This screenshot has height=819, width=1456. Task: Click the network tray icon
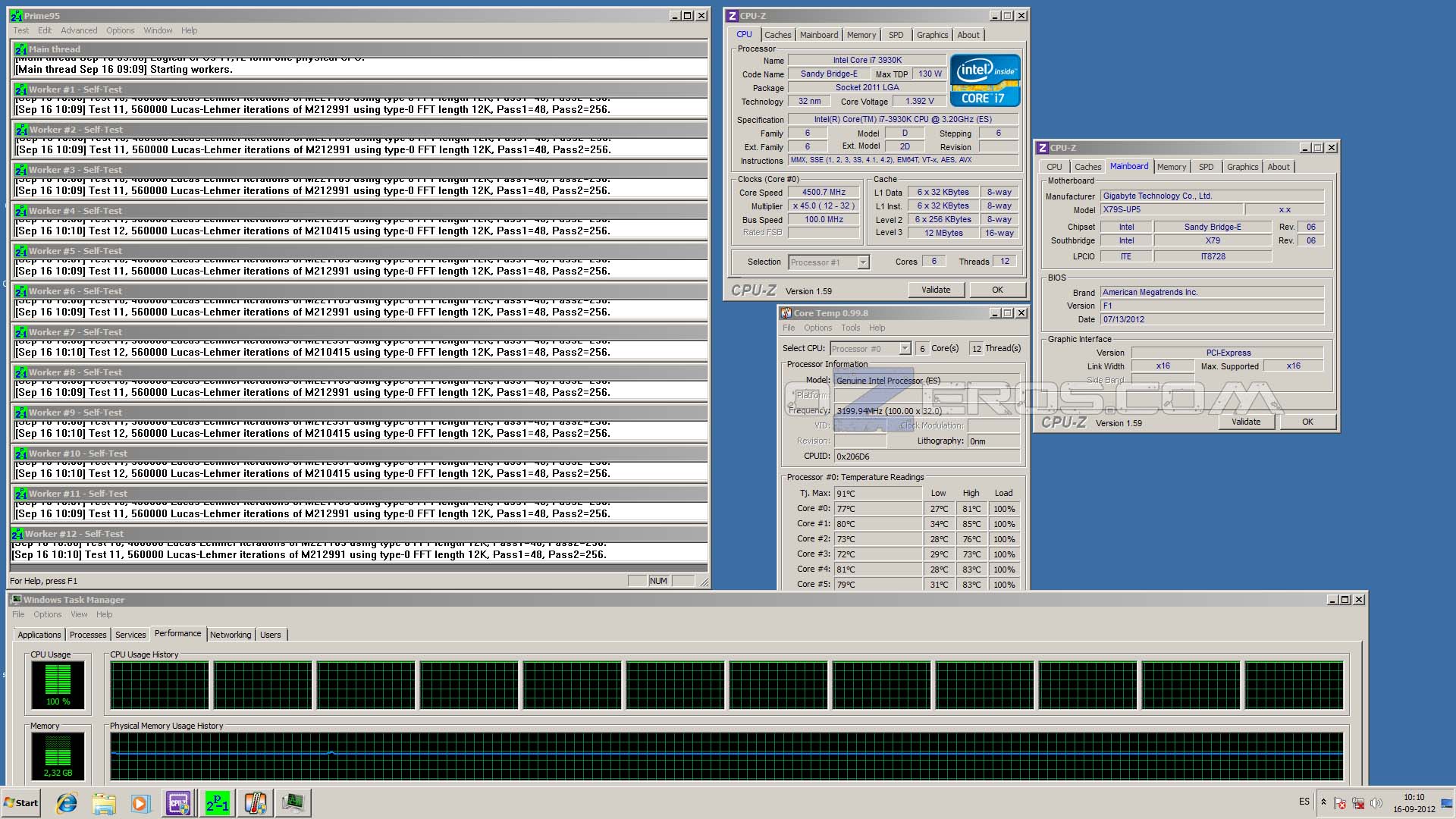pos(1358,803)
